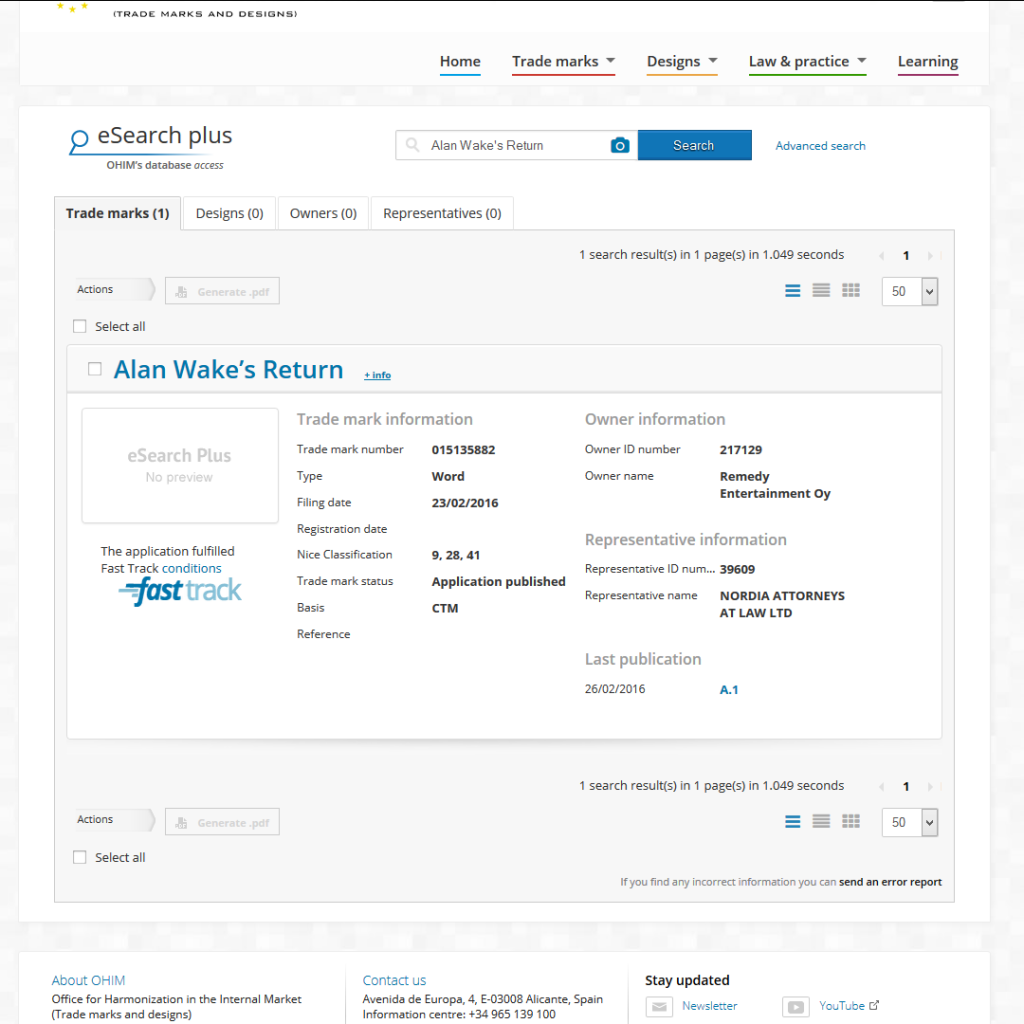Switch to compact list view icon at top
The width and height of the screenshot is (1024, 1024).
821,291
